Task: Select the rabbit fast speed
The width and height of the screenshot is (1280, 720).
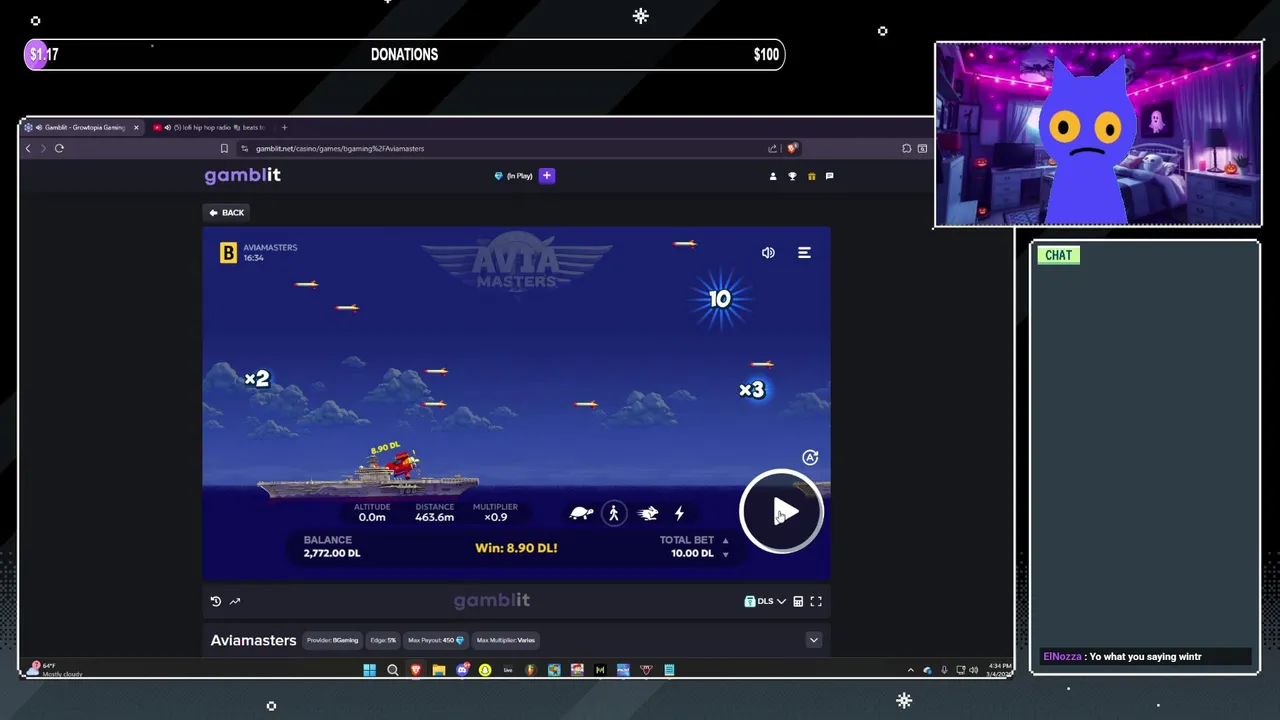Action: [x=648, y=513]
